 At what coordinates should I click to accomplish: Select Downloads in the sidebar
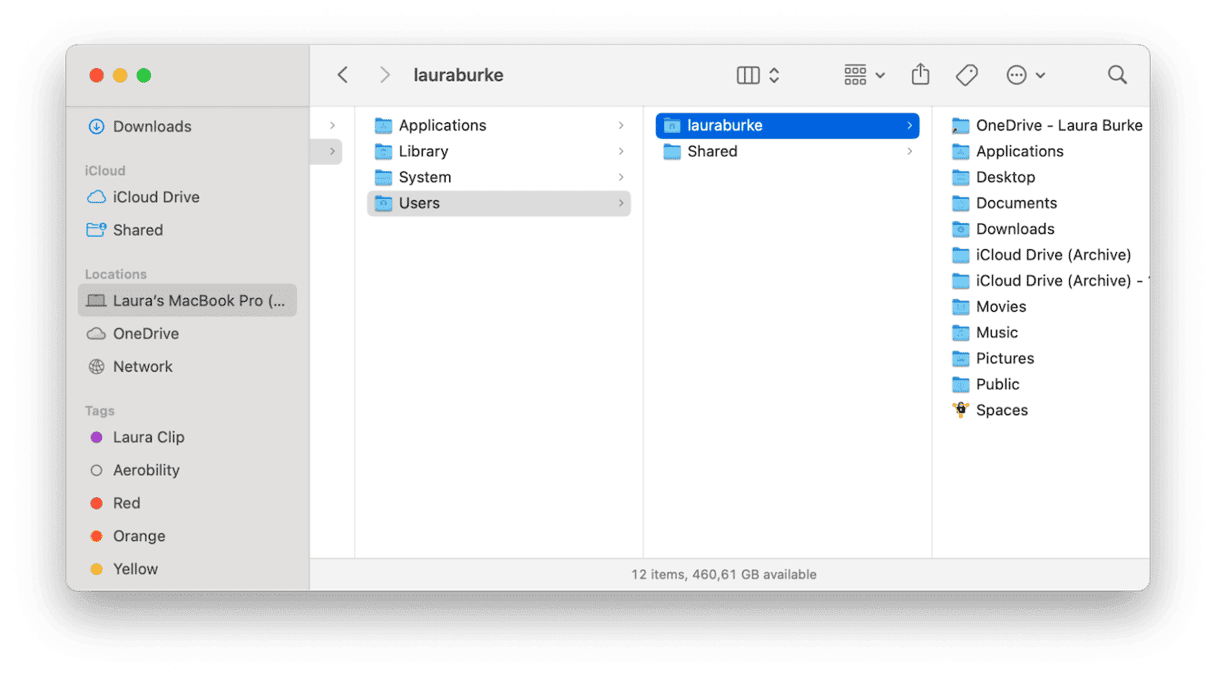[x=152, y=126]
